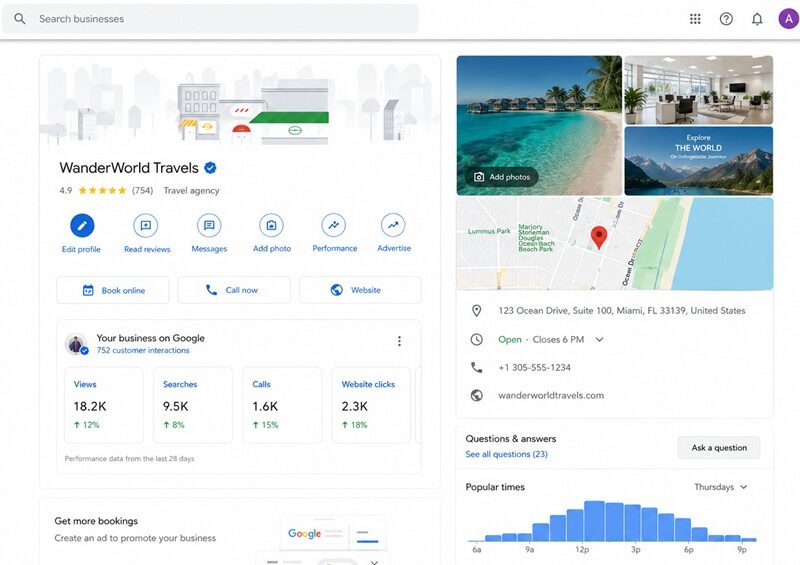Open the Google apps grid
This screenshot has height=565, width=800.
point(695,19)
